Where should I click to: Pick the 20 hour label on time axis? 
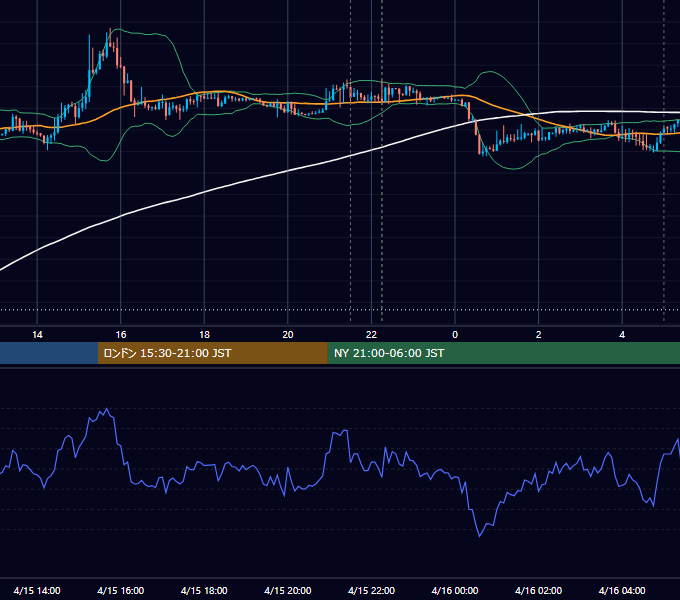288,335
